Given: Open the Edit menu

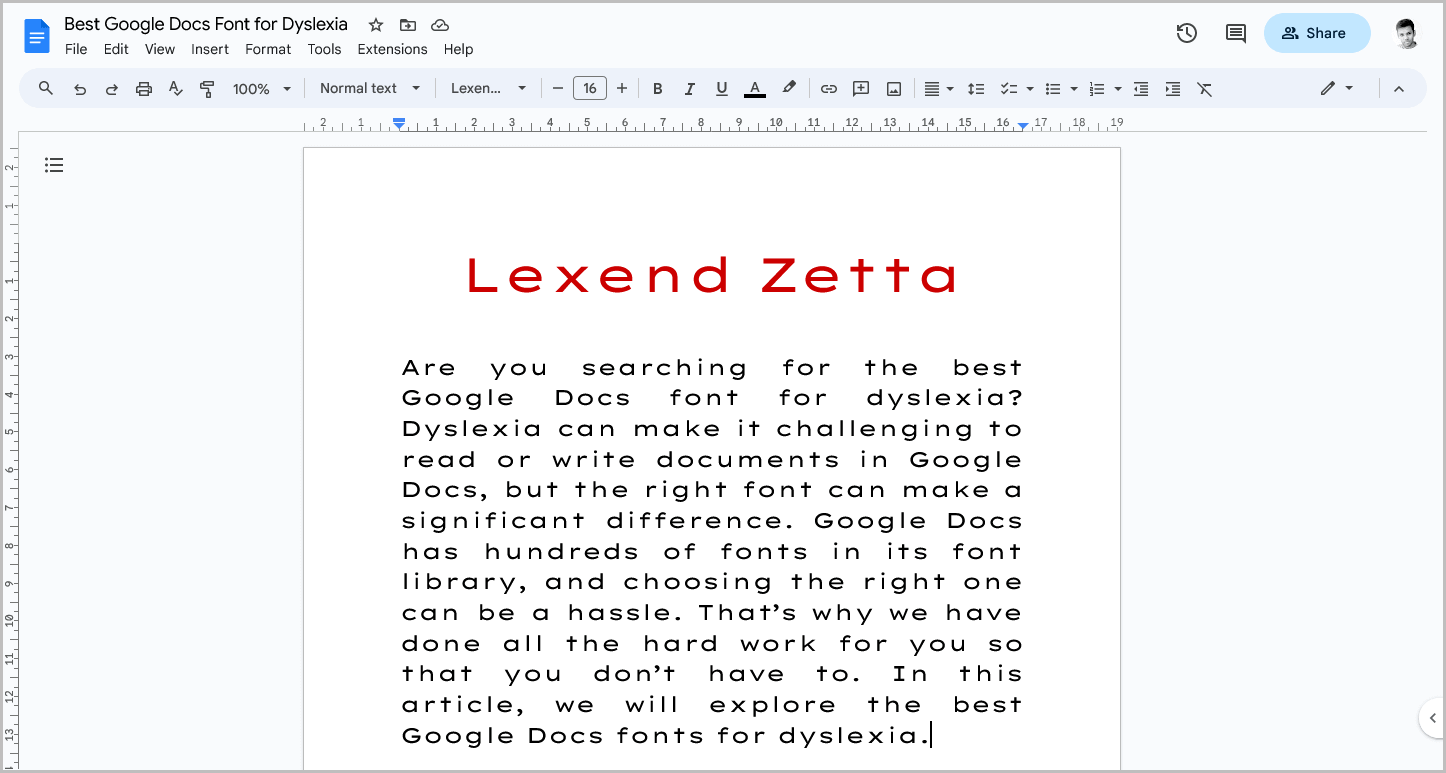Looking at the screenshot, I should (116, 49).
